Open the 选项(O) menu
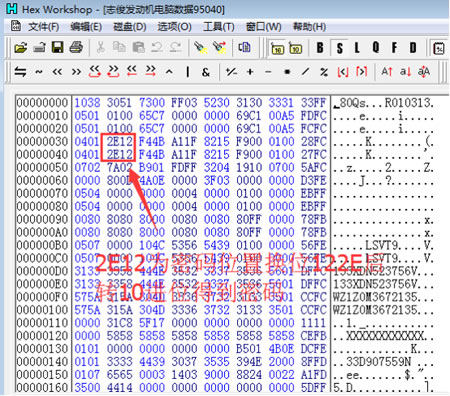450x396 pixels. [x=174, y=27]
